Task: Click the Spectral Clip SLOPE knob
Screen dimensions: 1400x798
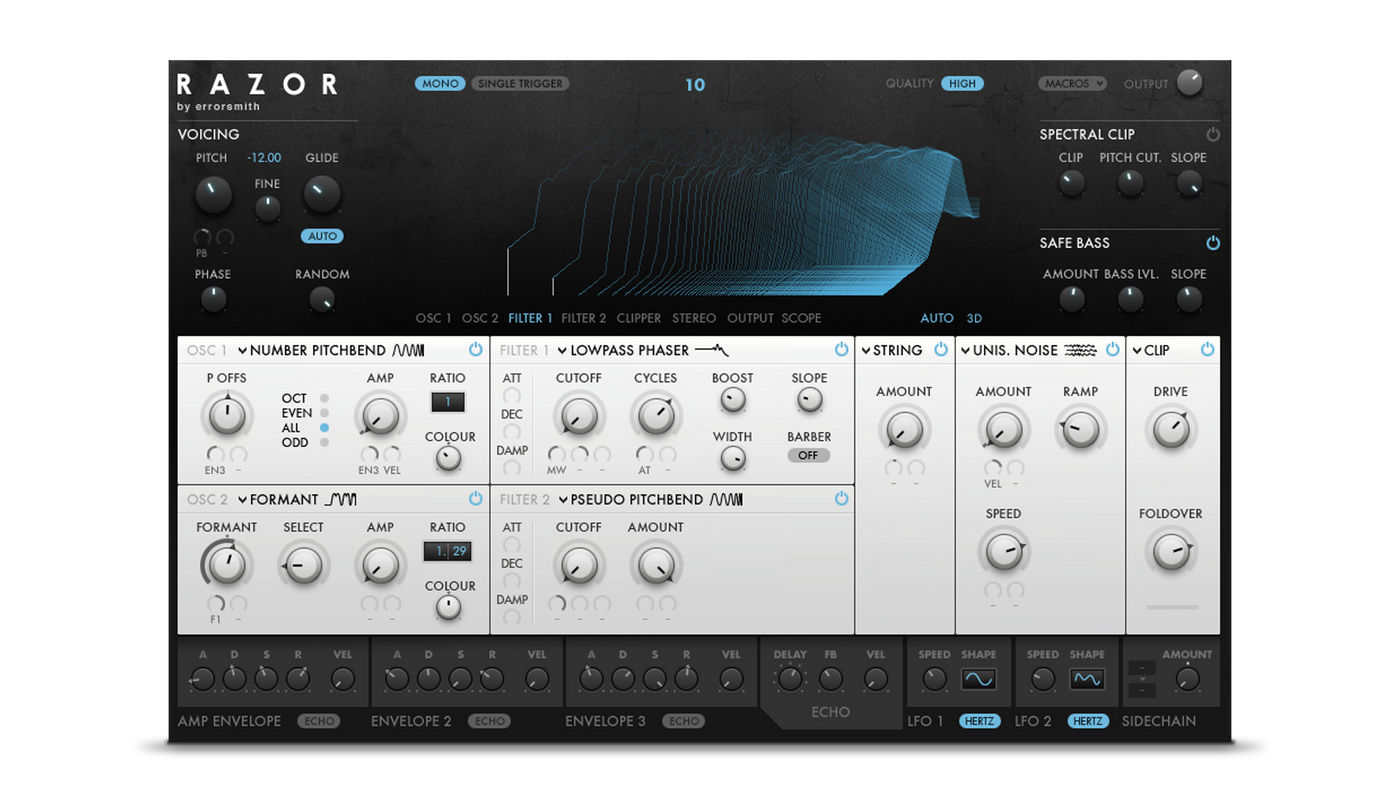Action: [x=1189, y=182]
